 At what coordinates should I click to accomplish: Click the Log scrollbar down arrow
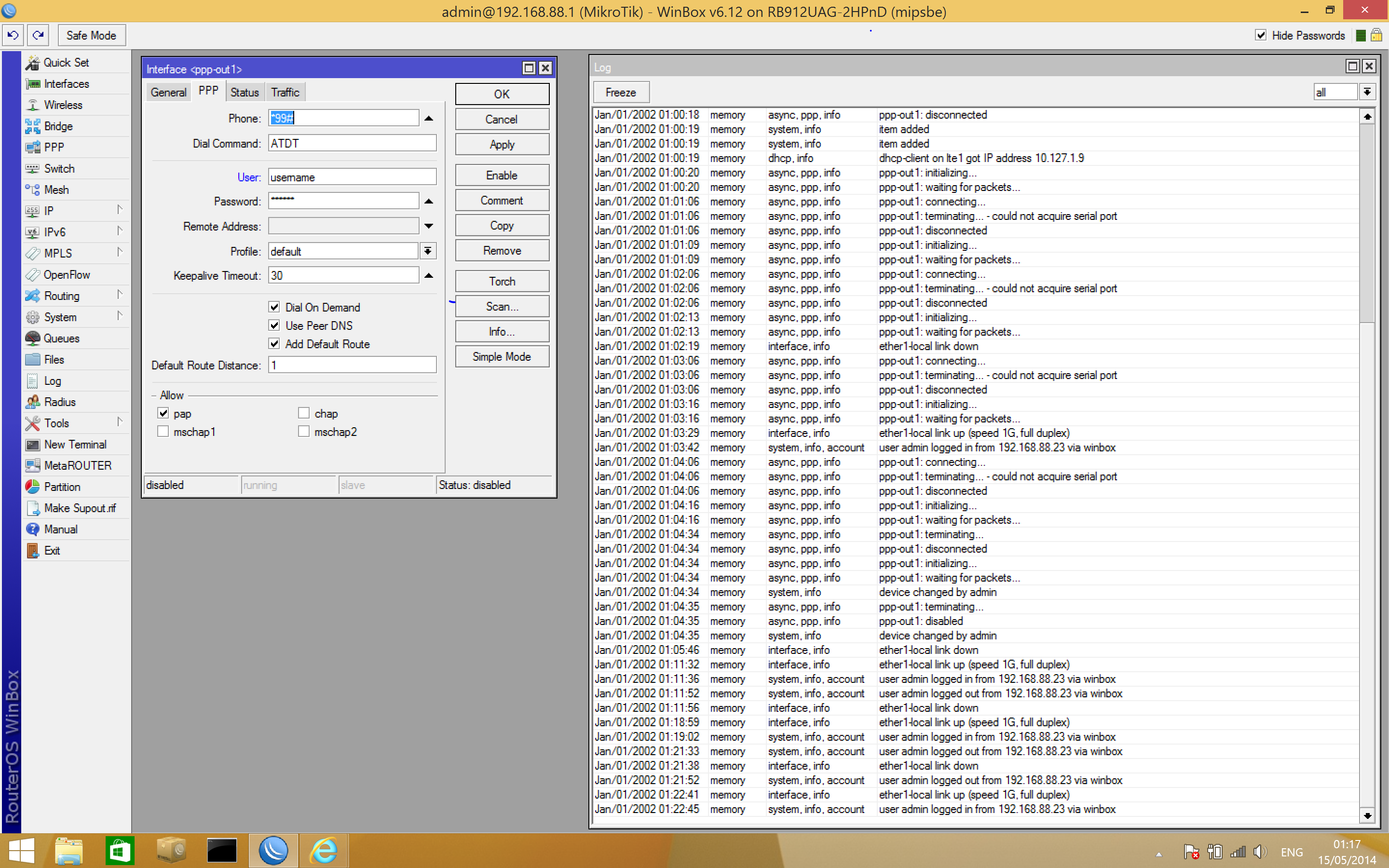1367,815
